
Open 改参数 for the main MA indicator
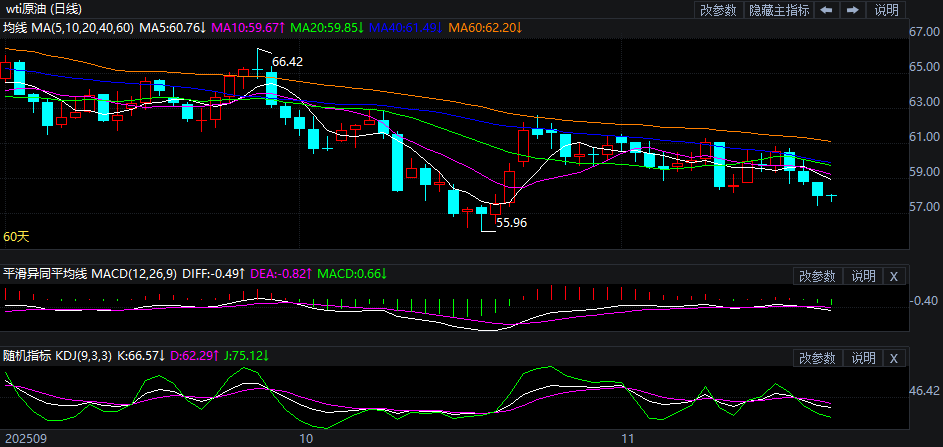[x=718, y=10]
